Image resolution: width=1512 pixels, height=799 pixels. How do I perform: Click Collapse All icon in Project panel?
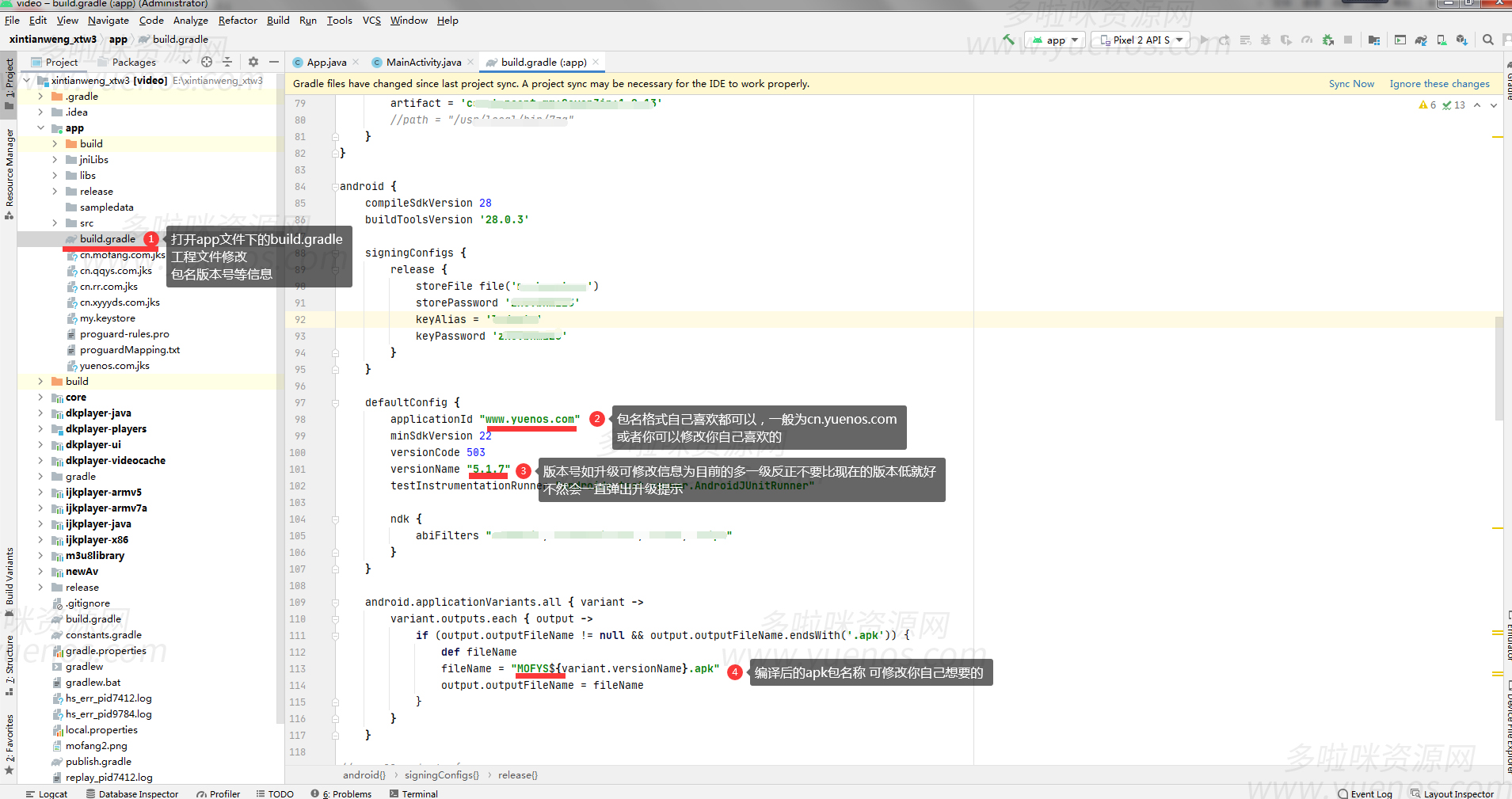tap(227, 62)
